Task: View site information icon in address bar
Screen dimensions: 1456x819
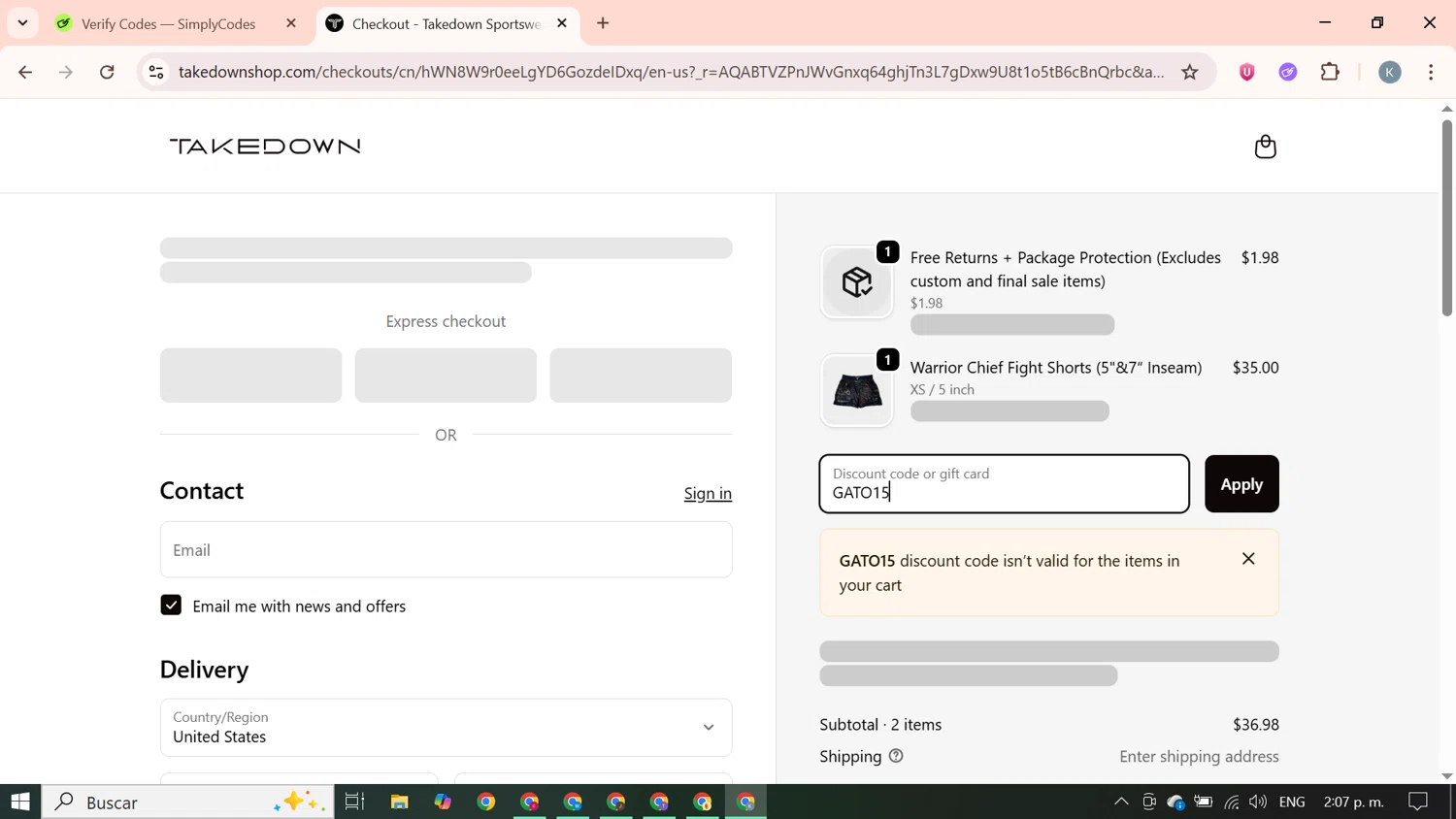Action: point(156,72)
